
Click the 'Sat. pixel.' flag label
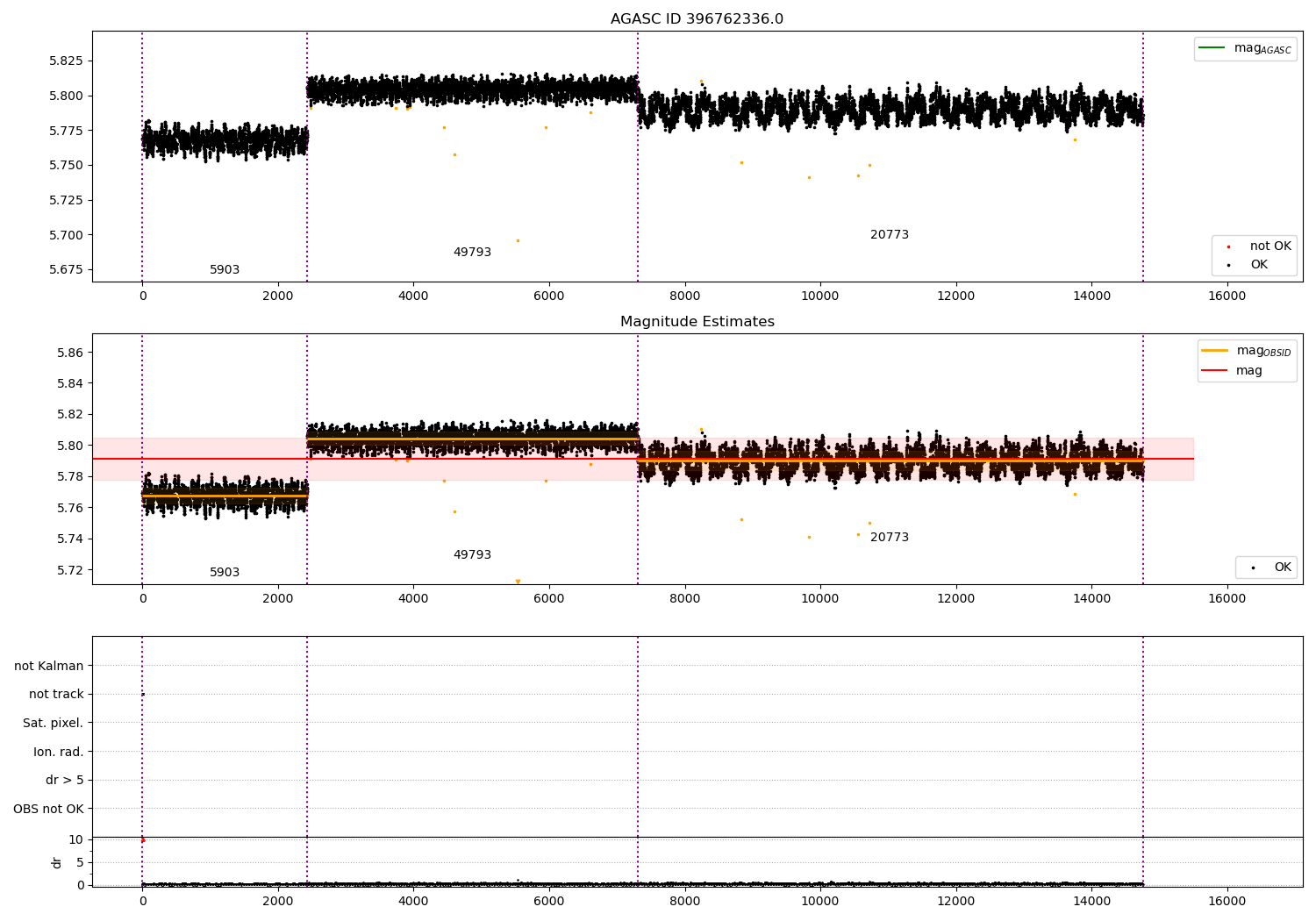54,724
